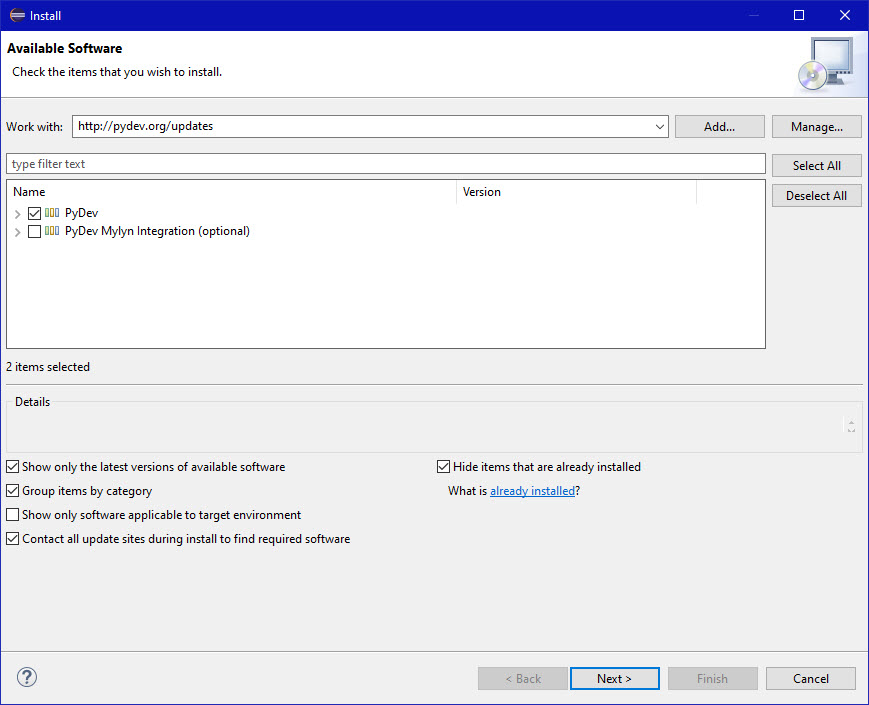Toggle Hide items already installed checkbox
Image resolution: width=869 pixels, height=705 pixels.
tap(444, 467)
